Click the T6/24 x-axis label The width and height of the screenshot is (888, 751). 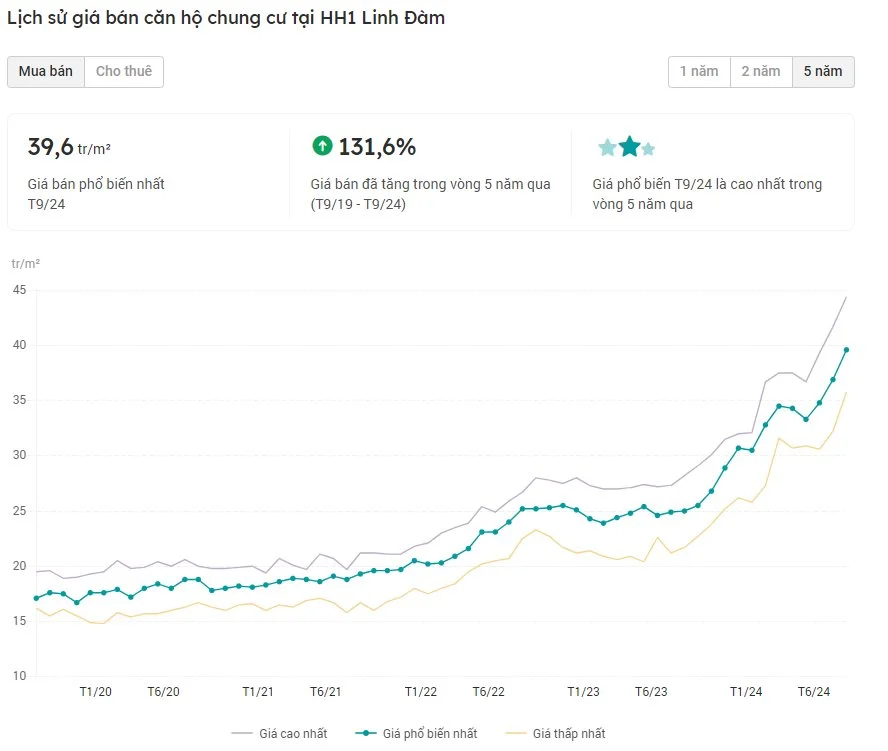[x=814, y=692]
